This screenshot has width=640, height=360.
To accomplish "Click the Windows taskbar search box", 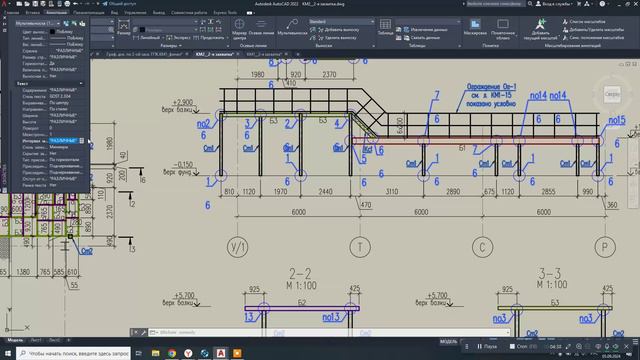I will 73,353.
